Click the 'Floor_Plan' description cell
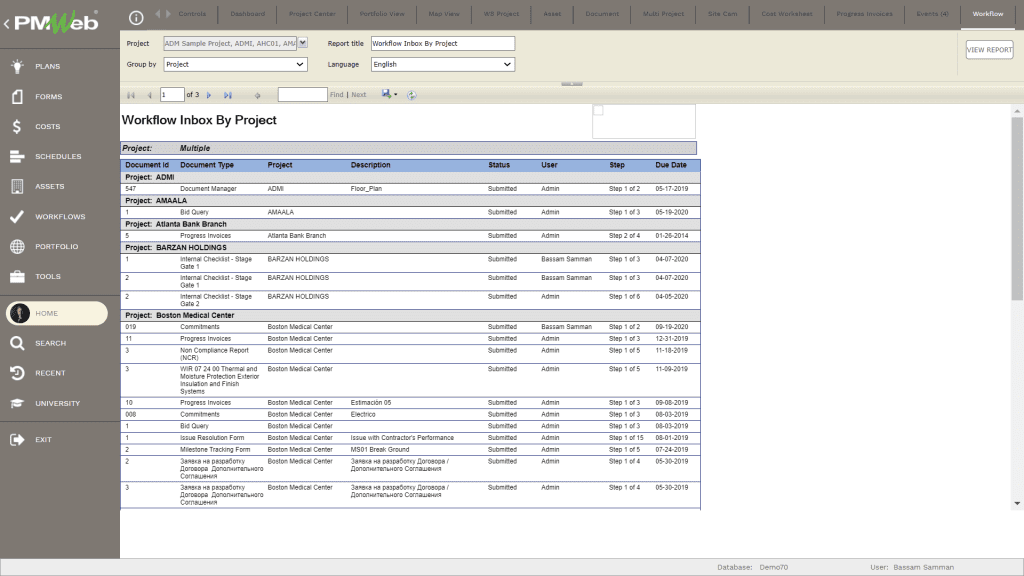The width and height of the screenshot is (1024, 576). click(366, 189)
